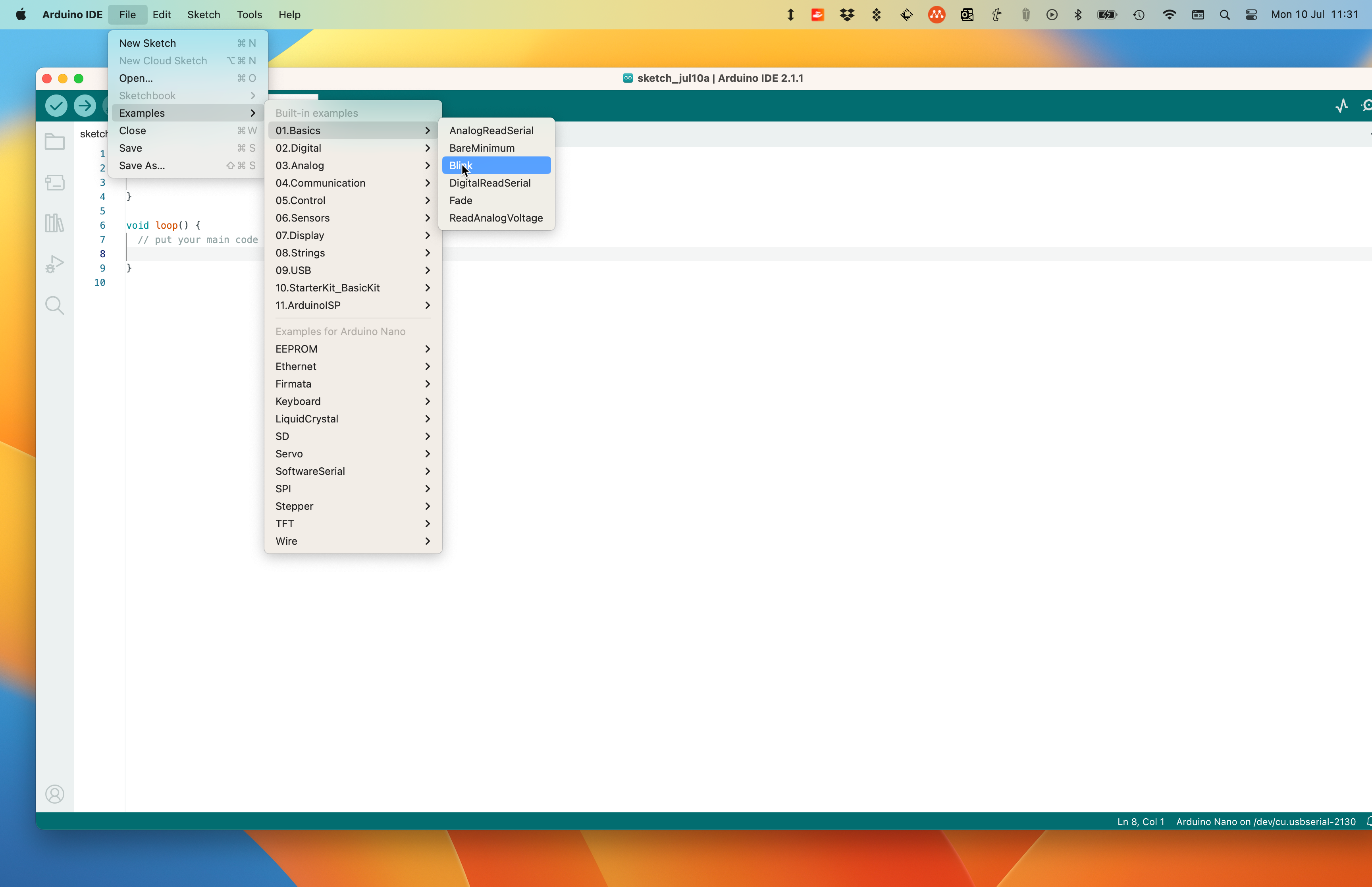Screen dimensions: 1372x887
Task: Open Spotlight search in the menu bar
Action: (1225, 14)
